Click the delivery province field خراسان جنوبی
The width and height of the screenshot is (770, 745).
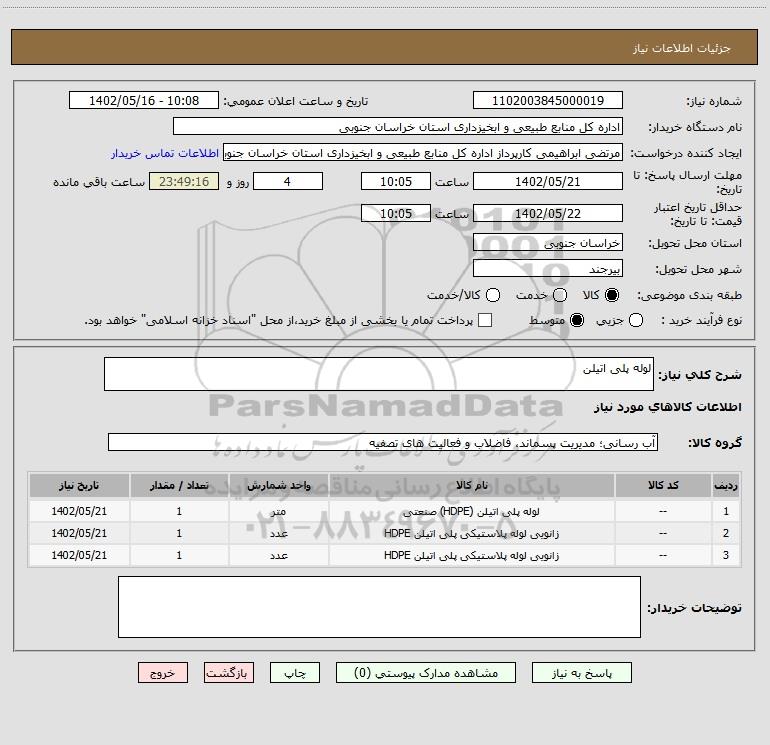click(548, 242)
